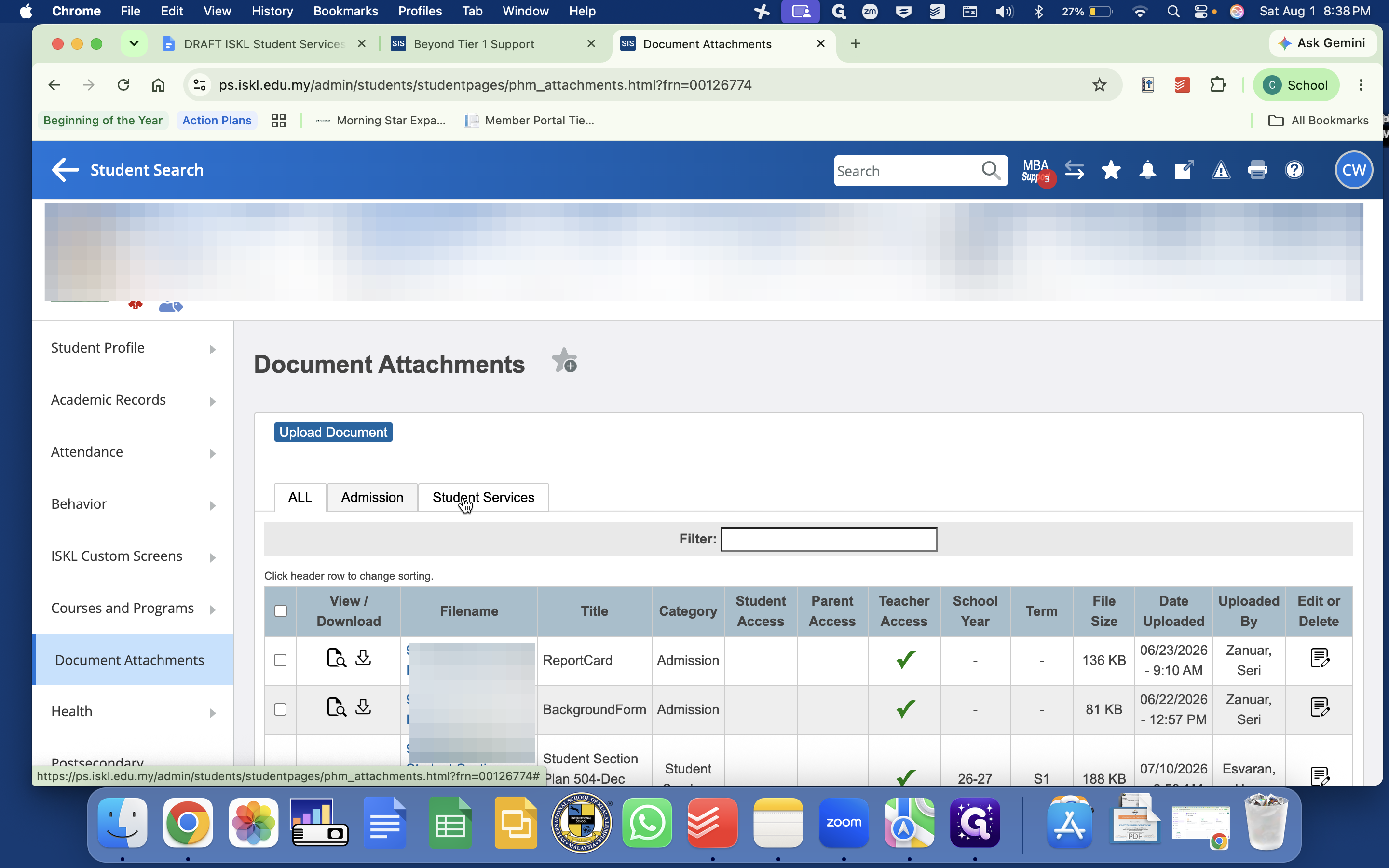Edit or delete the BackgroundForm row
Image resolution: width=1389 pixels, height=868 pixels.
pyautogui.click(x=1320, y=707)
